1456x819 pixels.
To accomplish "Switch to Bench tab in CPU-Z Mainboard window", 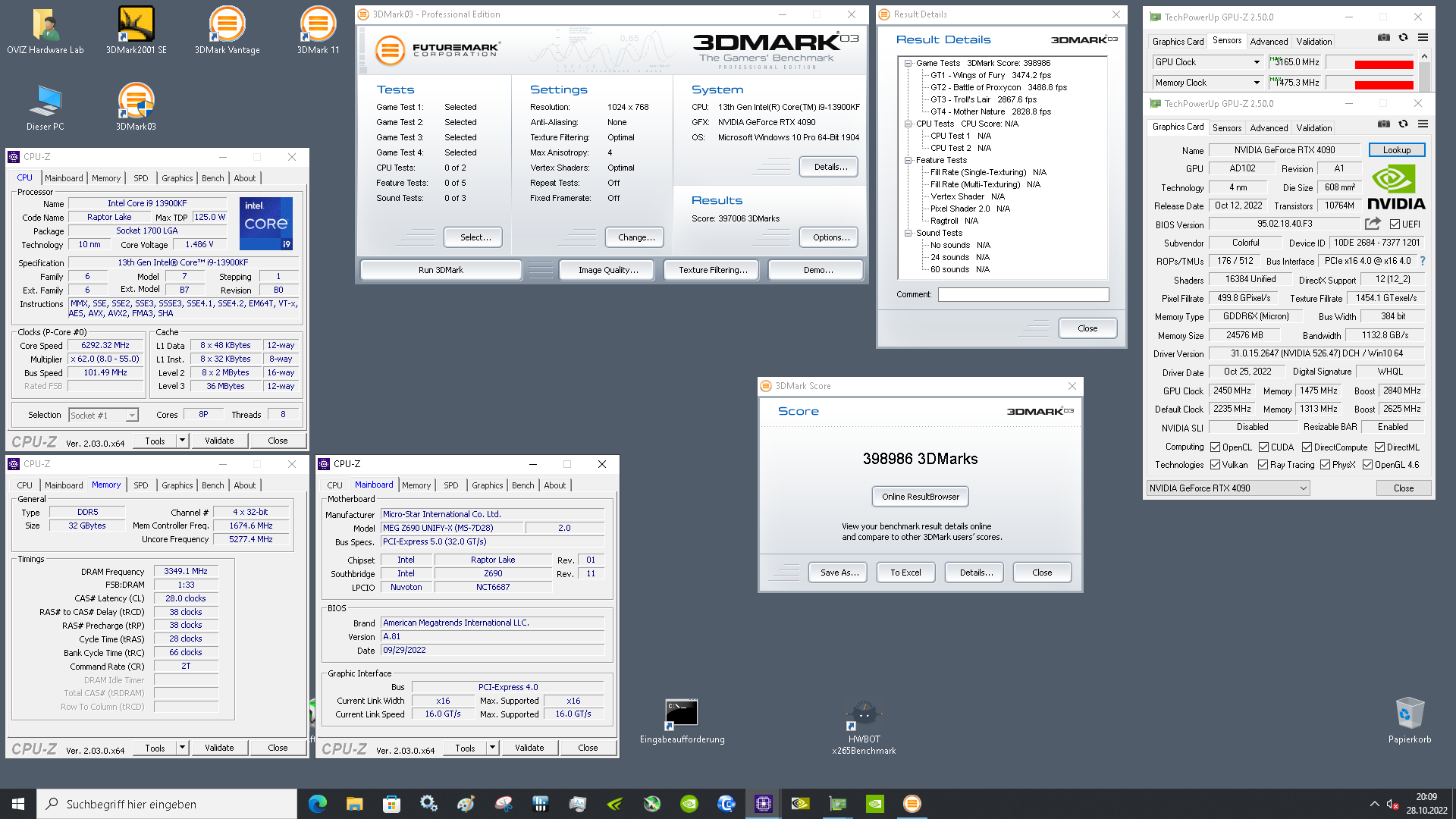I will pyautogui.click(x=522, y=485).
